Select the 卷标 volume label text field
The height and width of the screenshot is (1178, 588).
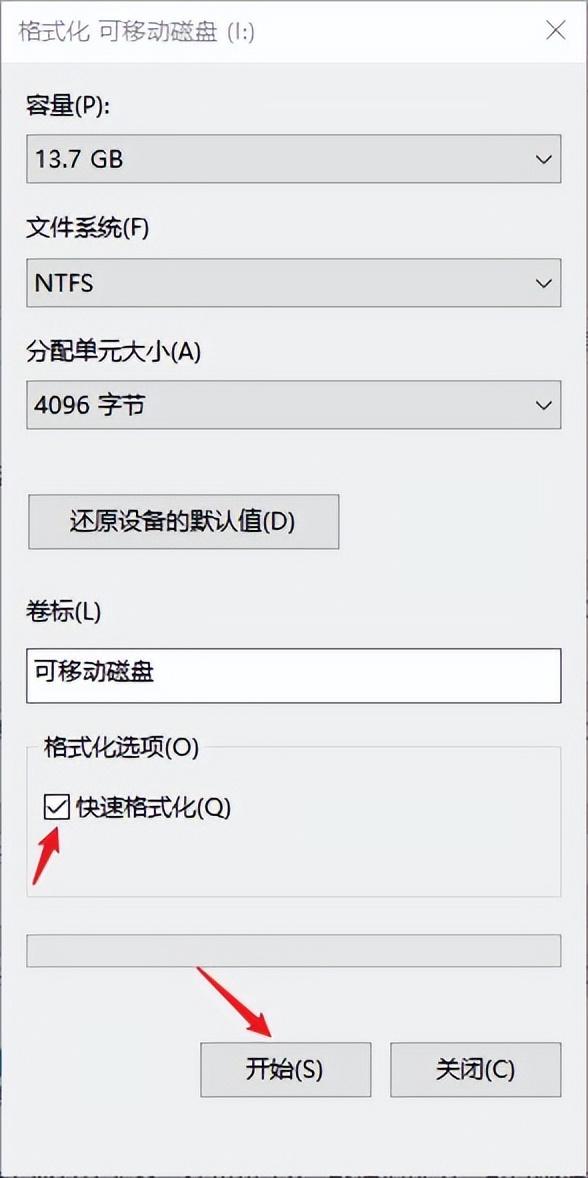[x=293, y=676]
